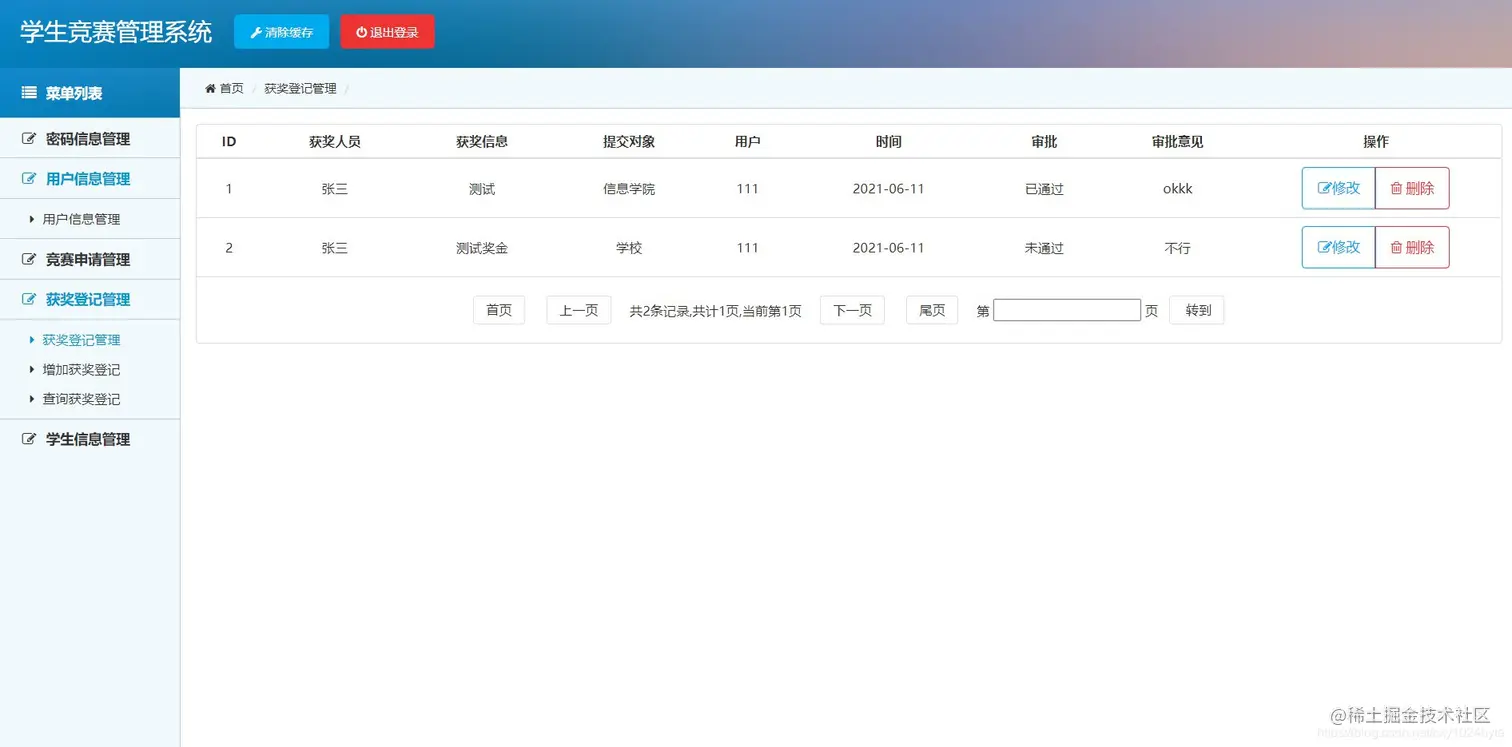Click the pencil icon beside 密码信息管理
1512x747 pixels.
28,139
